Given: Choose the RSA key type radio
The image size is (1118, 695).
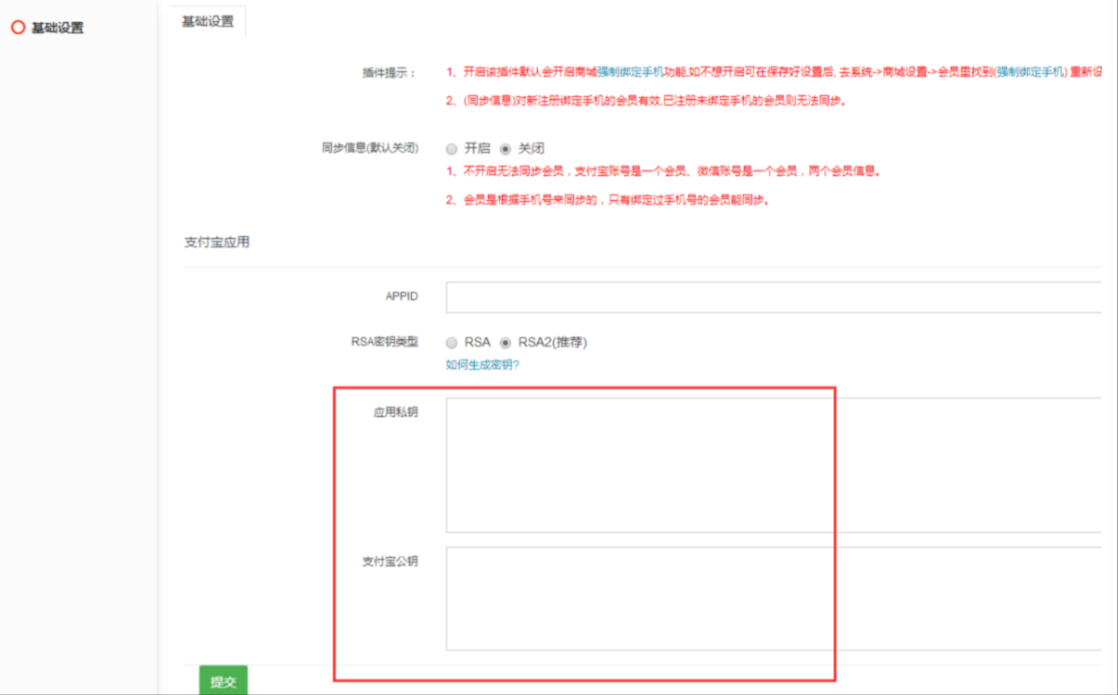Looking at the screenshot, I should [x=452, y=342].
